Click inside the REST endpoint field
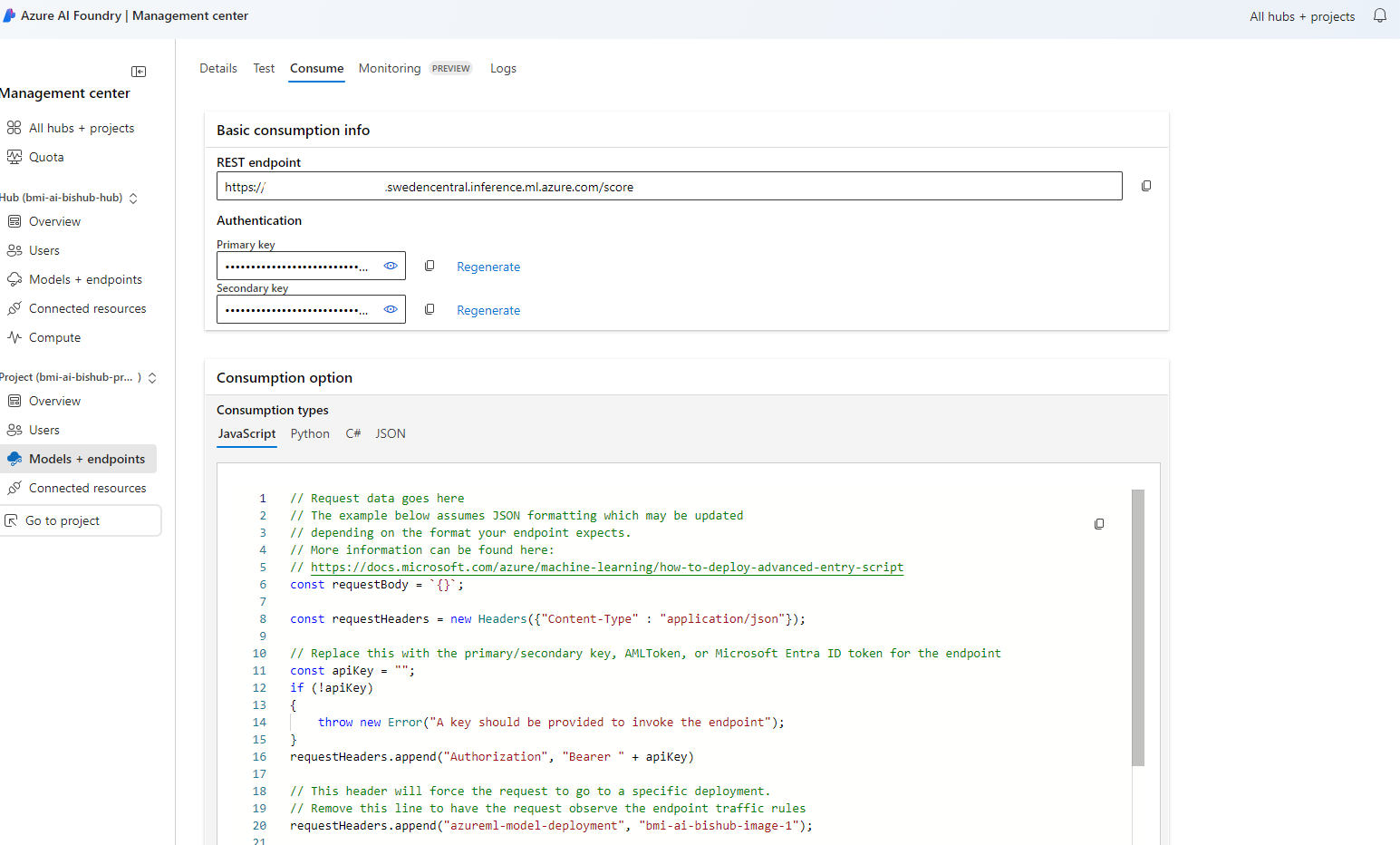 669,186
